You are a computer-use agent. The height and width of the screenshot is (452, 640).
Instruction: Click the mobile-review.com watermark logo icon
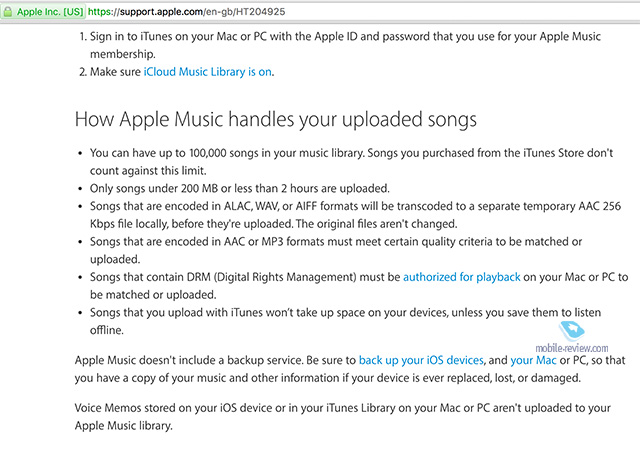click(x=572, y=331)
